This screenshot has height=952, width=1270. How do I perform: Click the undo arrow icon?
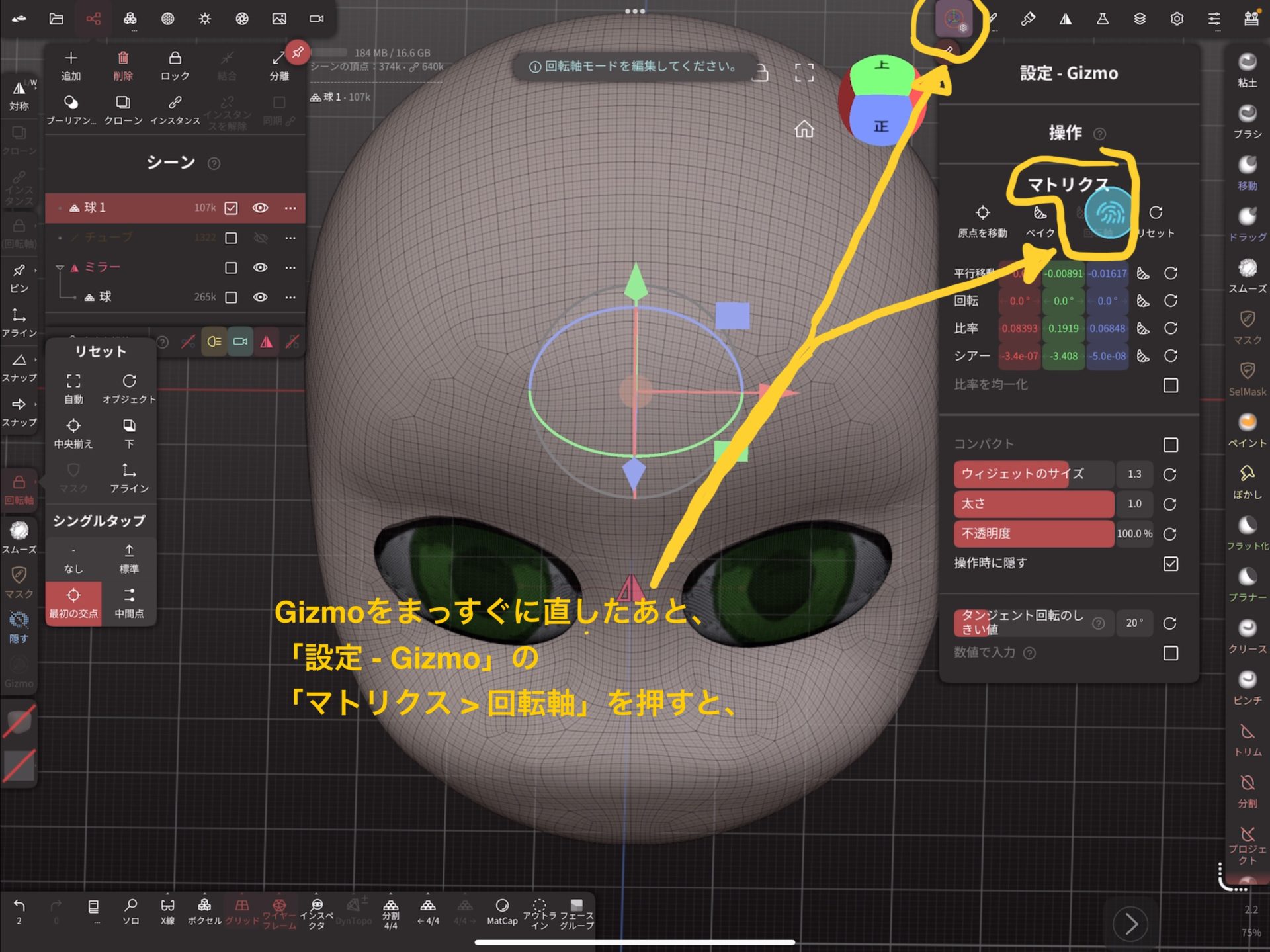point(19,906)
